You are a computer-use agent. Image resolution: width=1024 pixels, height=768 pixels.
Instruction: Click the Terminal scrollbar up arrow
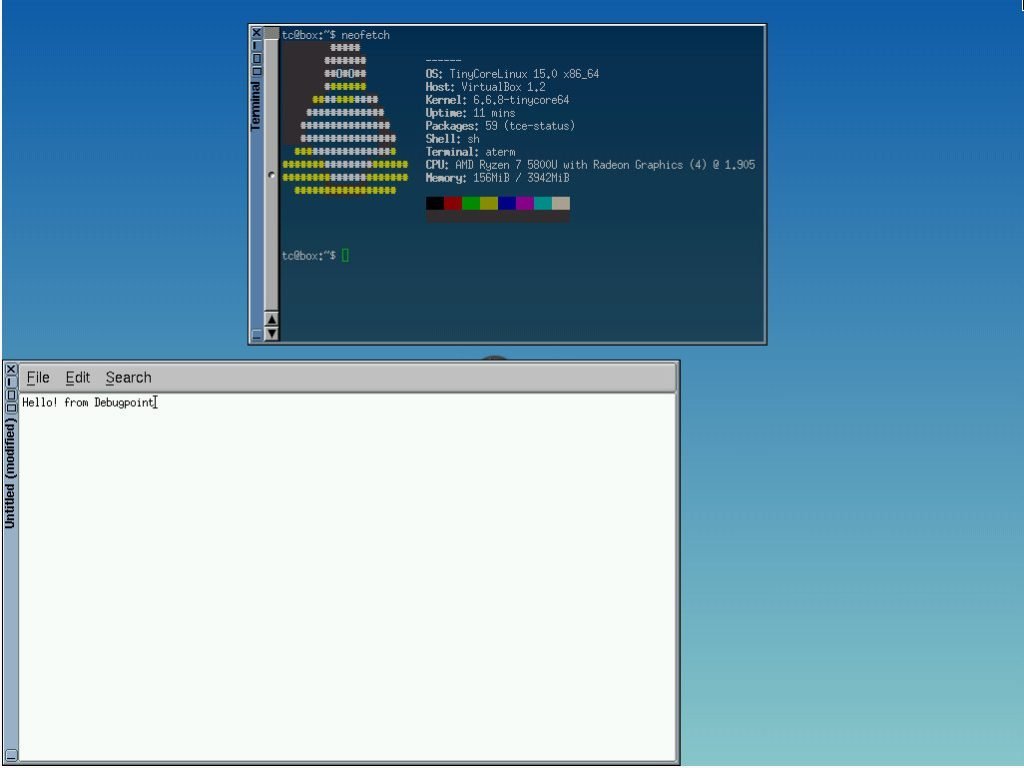pos(271,319)
